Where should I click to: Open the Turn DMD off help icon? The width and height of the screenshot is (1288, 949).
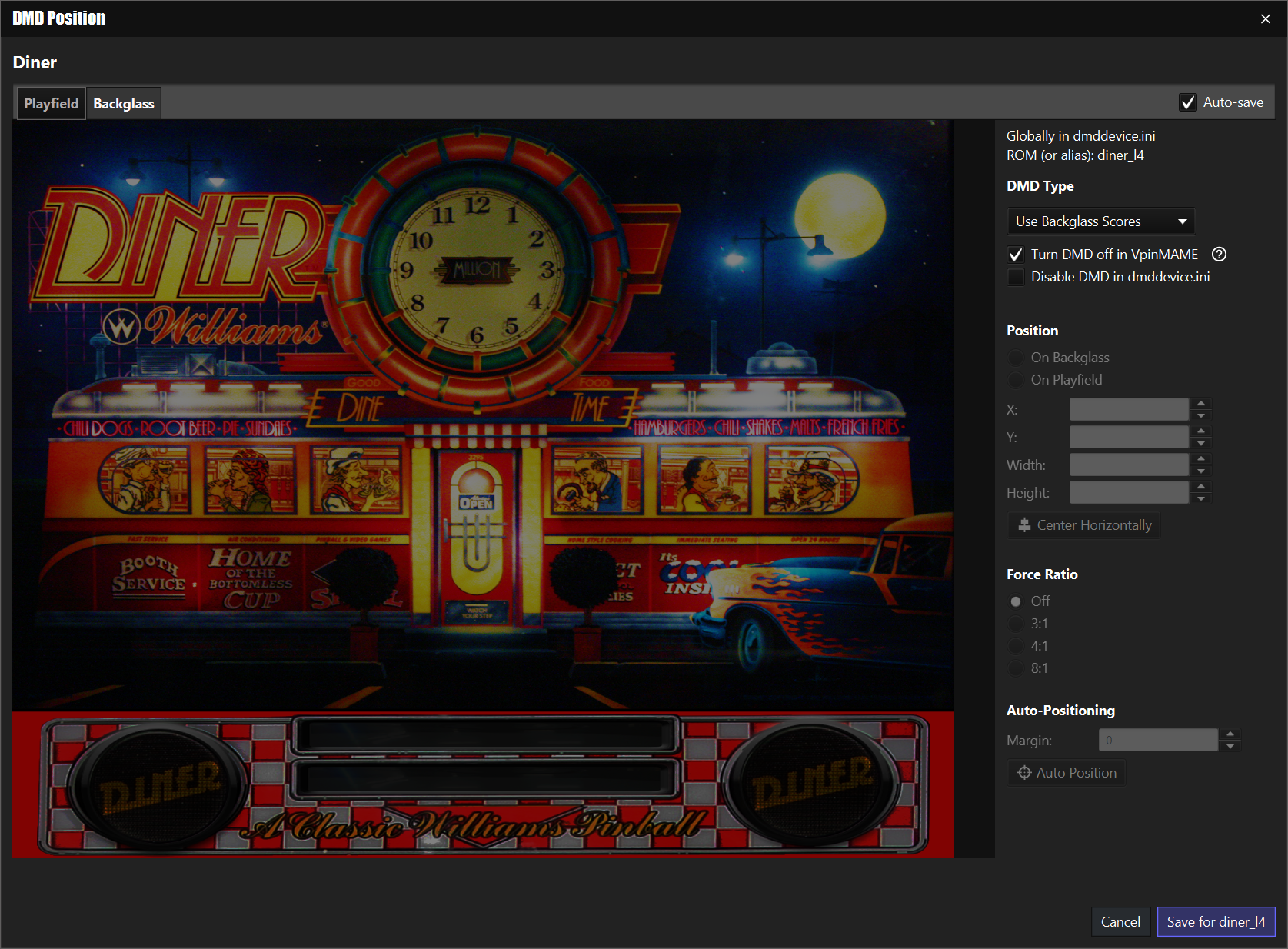[x=1219, y=255]
